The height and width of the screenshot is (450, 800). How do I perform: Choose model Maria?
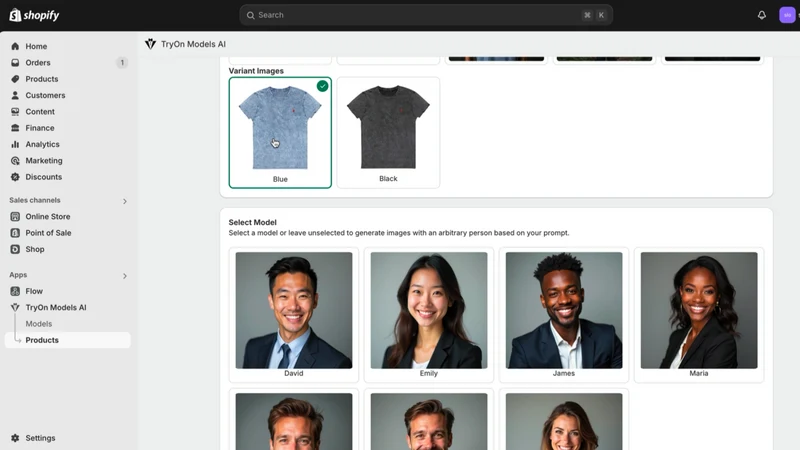click(699, 315)
